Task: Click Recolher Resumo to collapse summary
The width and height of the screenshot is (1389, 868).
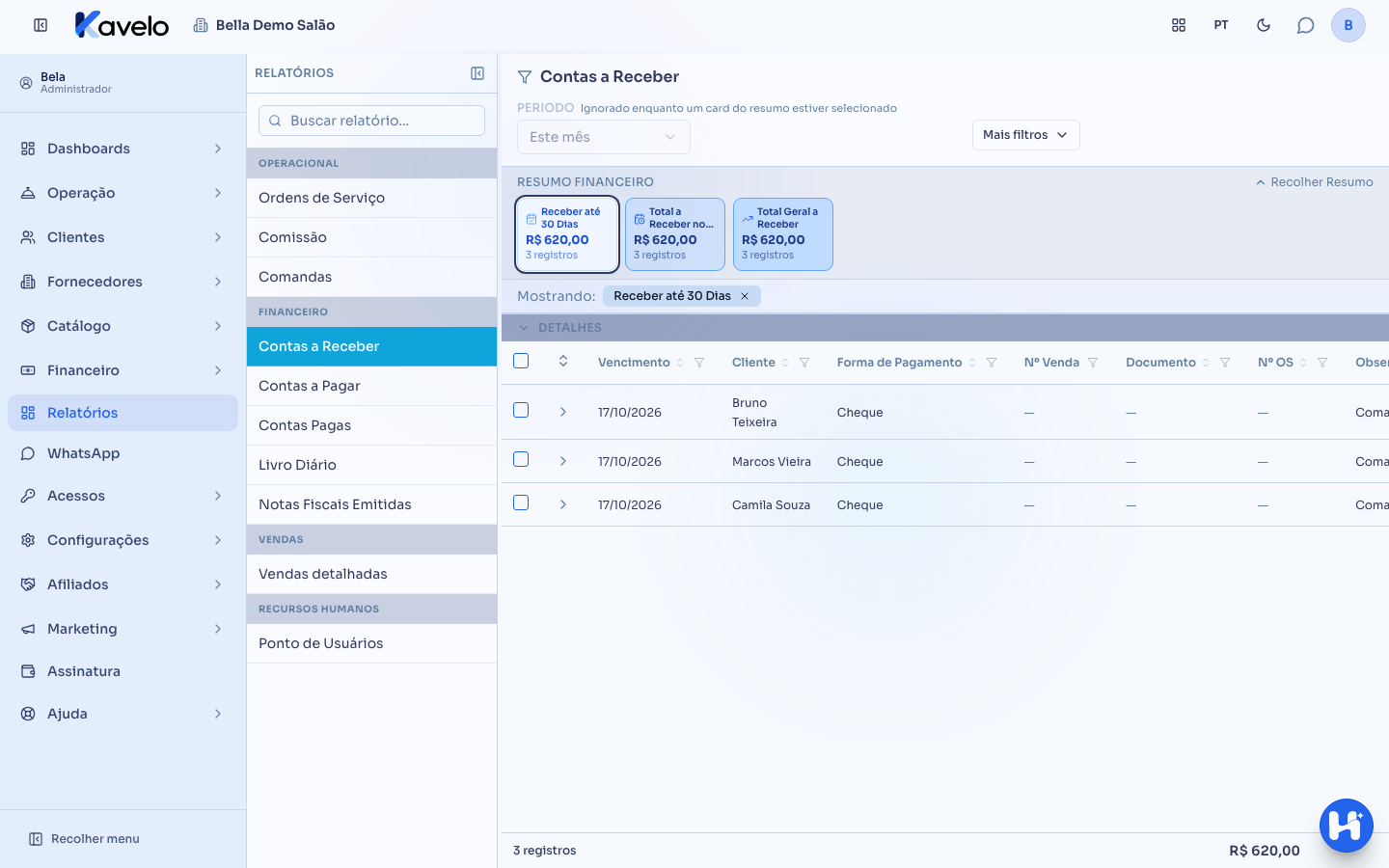Action: [1314, 182]
